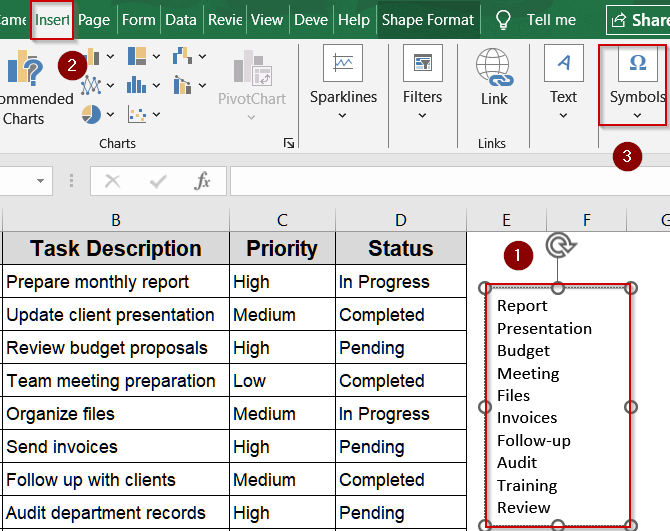670x531 pixels.
Task: Expand the Symbols menu chevron
Action: [x=637, y=115]
